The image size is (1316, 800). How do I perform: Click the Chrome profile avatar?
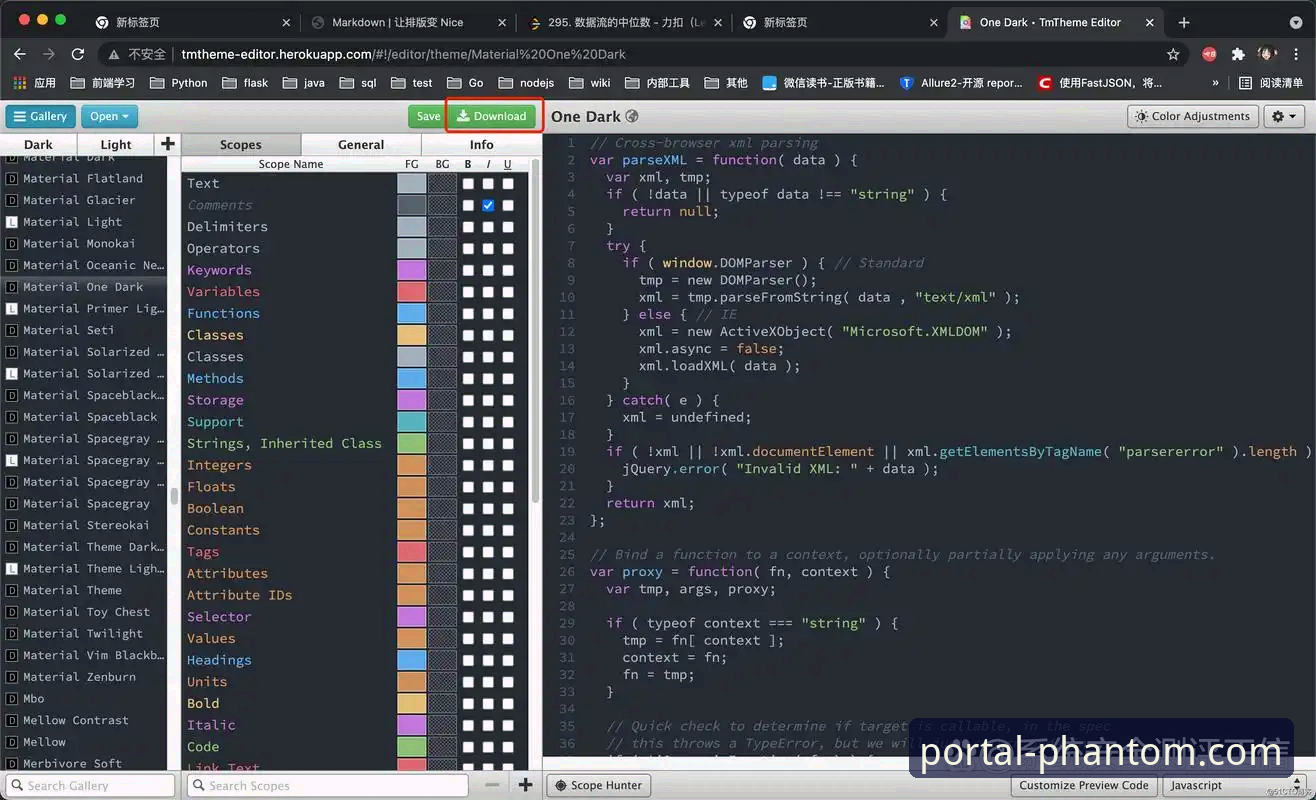[x=1268, y=54]
